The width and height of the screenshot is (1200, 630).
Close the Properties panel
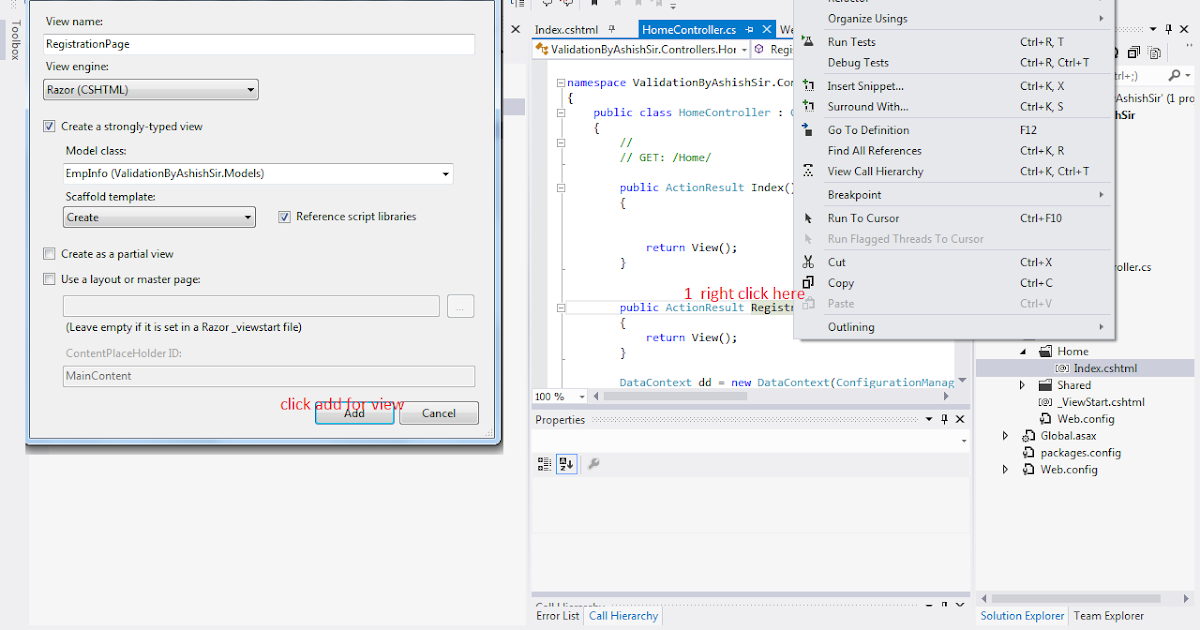[959, 420]
